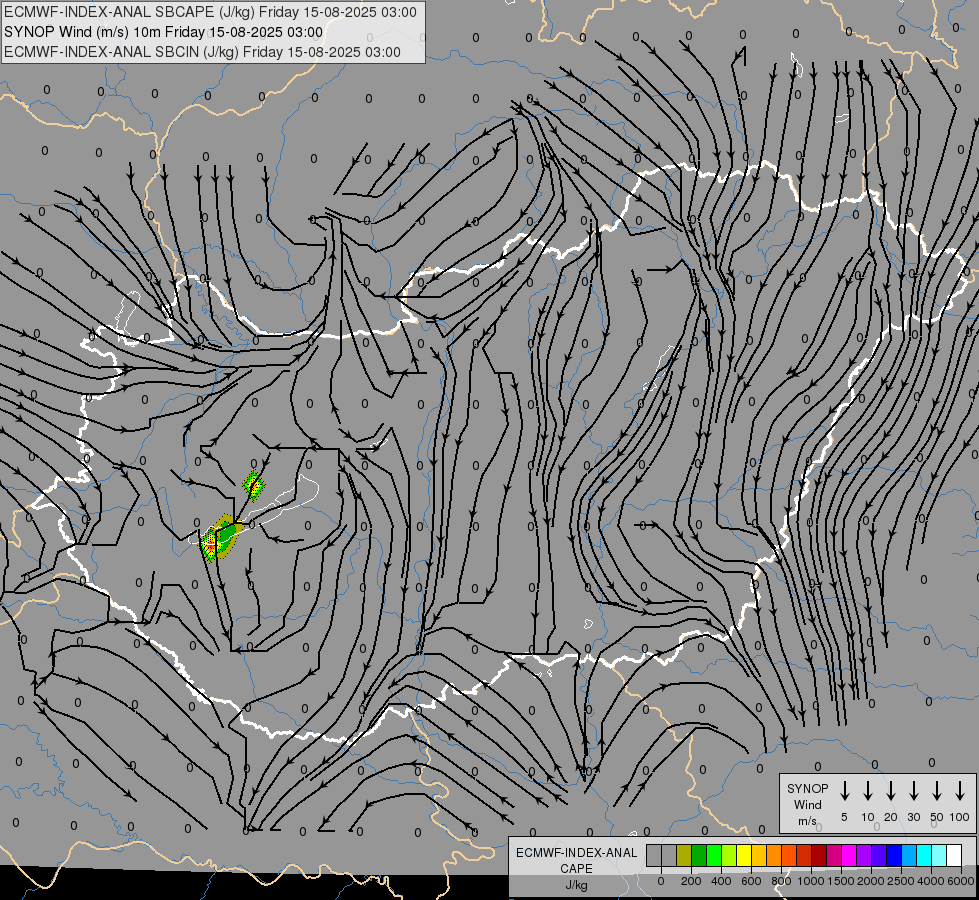This screenshot has height=900, width=979.
Task: Click the olive swatch in CAPE legend
Action: point(684,856)
